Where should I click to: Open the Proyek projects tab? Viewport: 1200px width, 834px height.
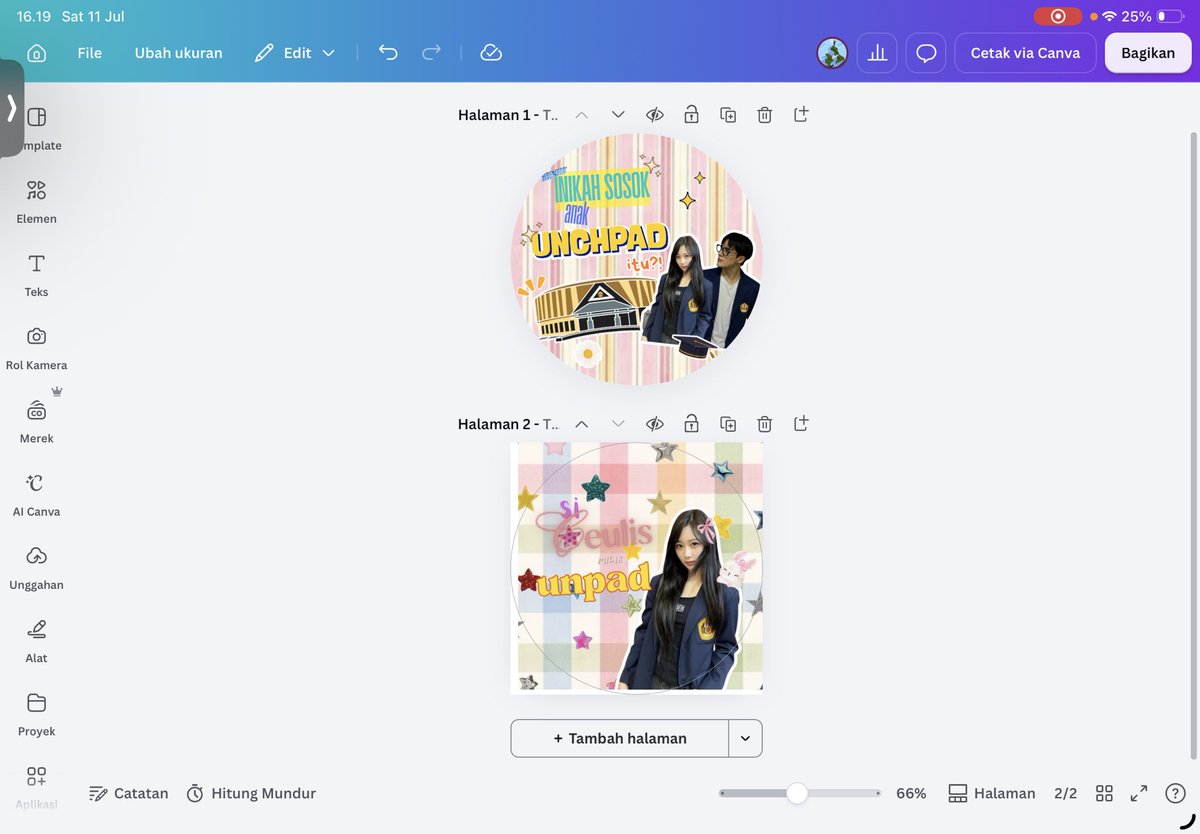(37, 714)
